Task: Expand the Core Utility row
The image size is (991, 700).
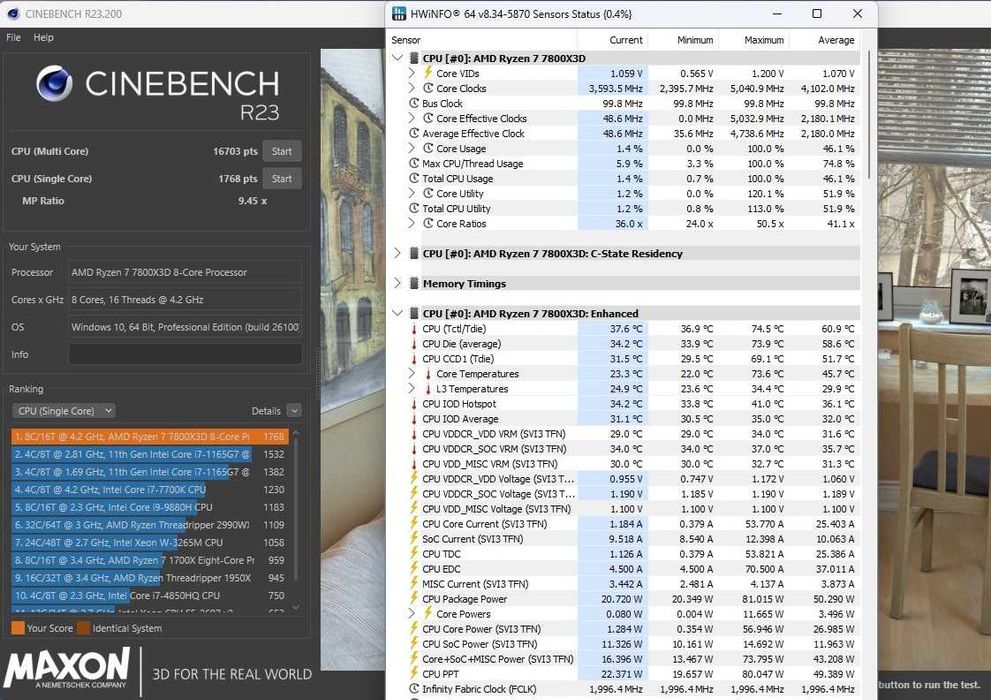Action: (411, 193)
